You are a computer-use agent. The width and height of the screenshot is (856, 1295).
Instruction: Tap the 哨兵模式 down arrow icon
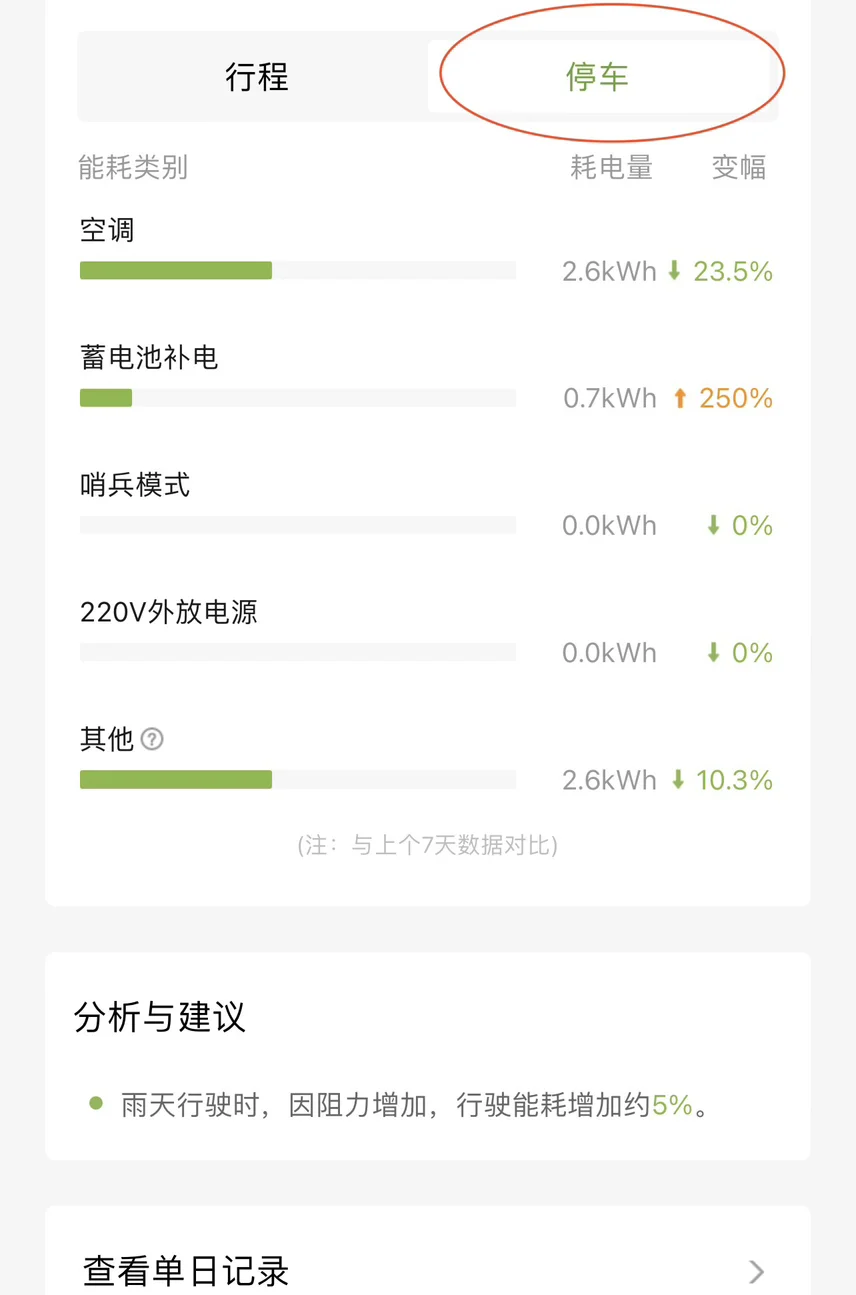click(x=713, y=525)
